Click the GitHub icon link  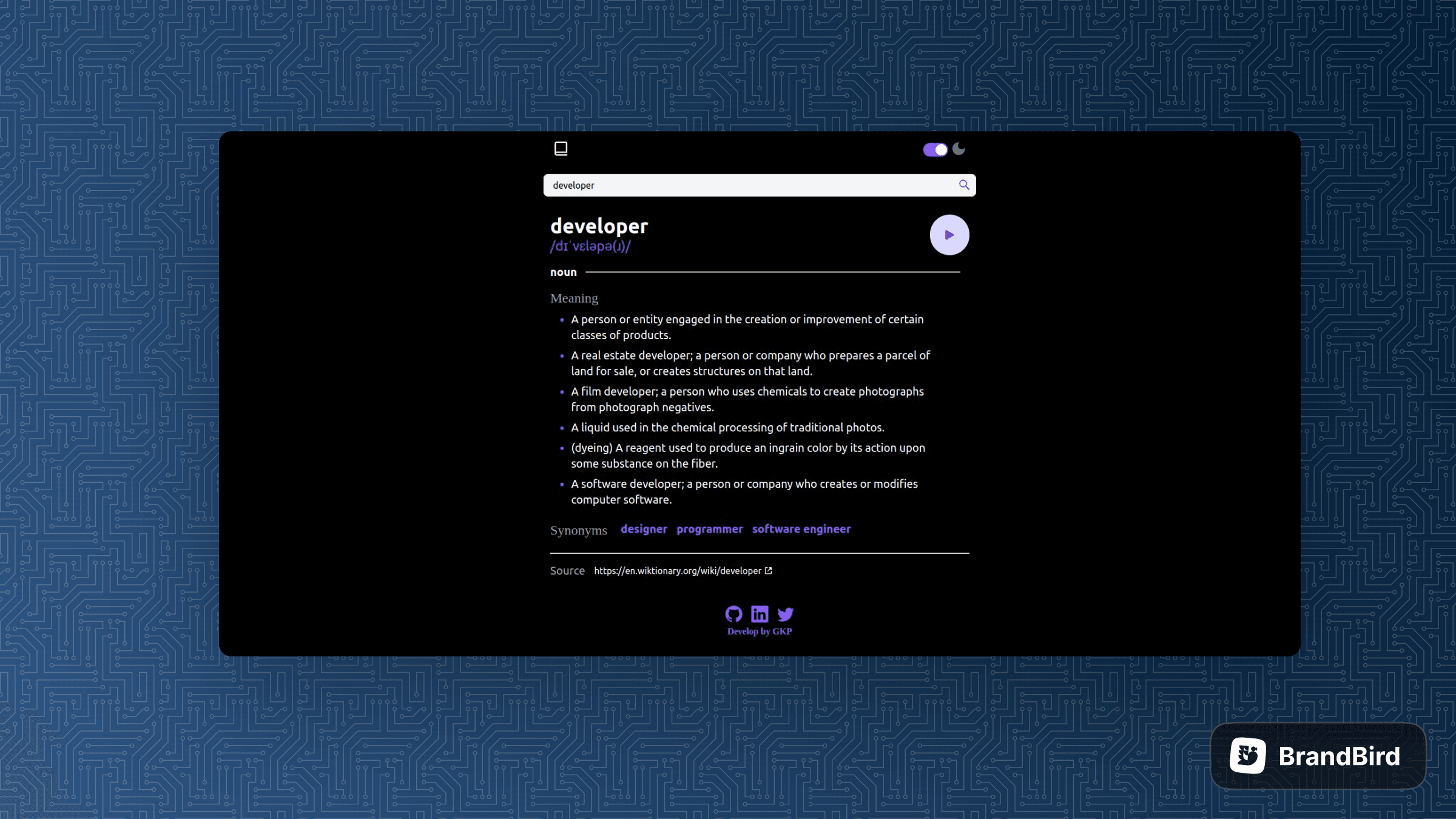click(x=734, y=614)
